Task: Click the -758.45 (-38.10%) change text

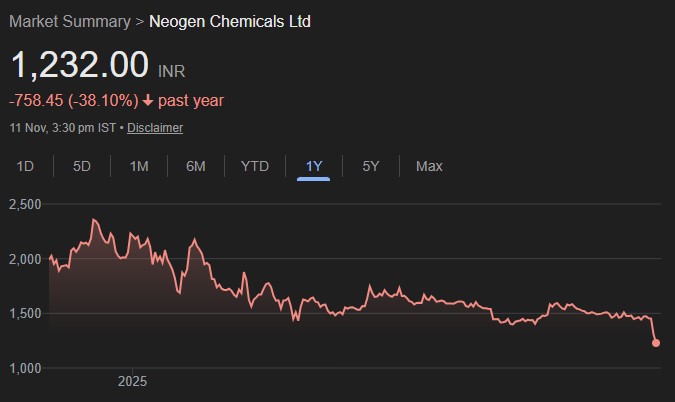Action: (x=72, y=100)
